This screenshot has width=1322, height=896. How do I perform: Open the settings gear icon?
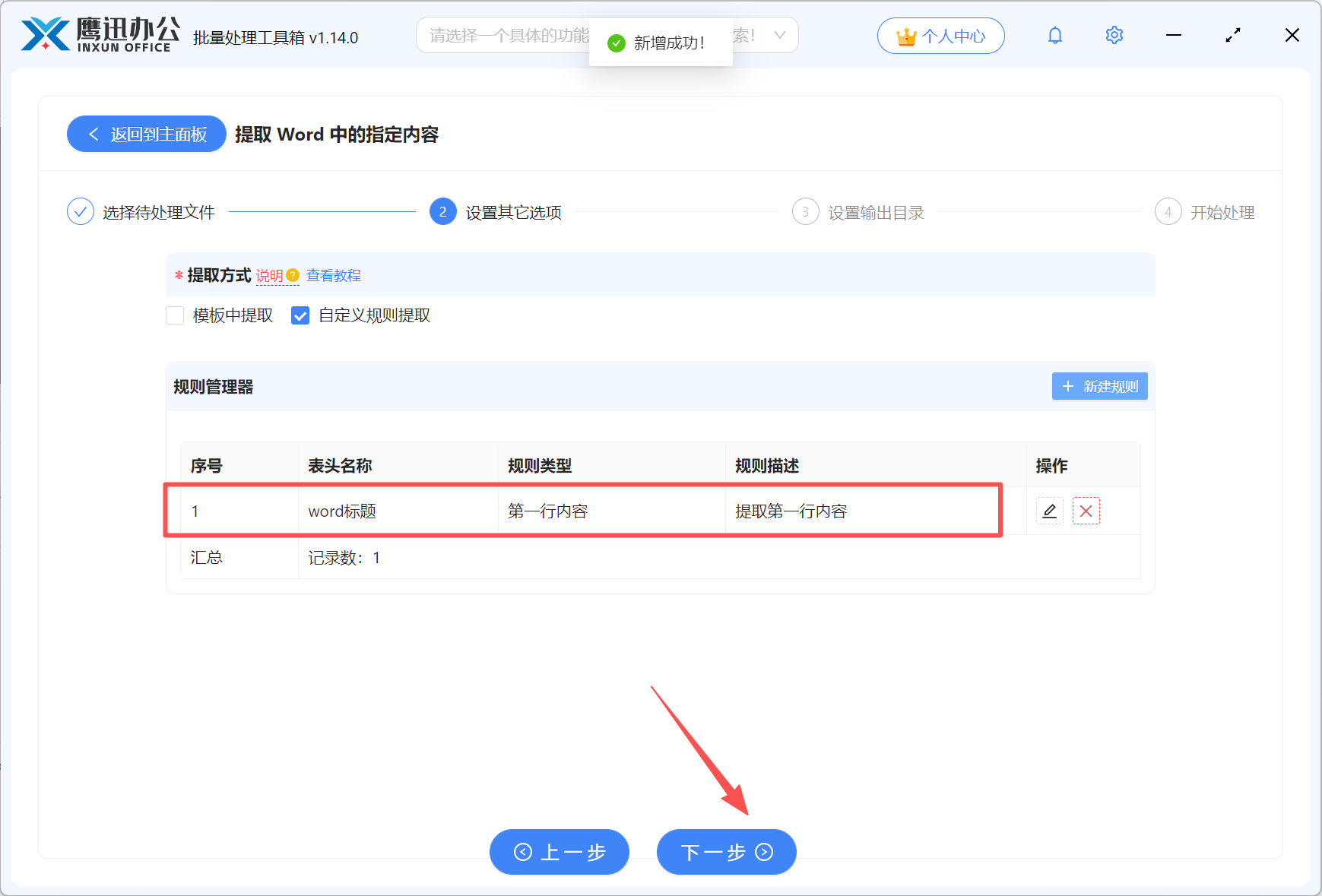pyautogui.click(x=1114, y=35)
